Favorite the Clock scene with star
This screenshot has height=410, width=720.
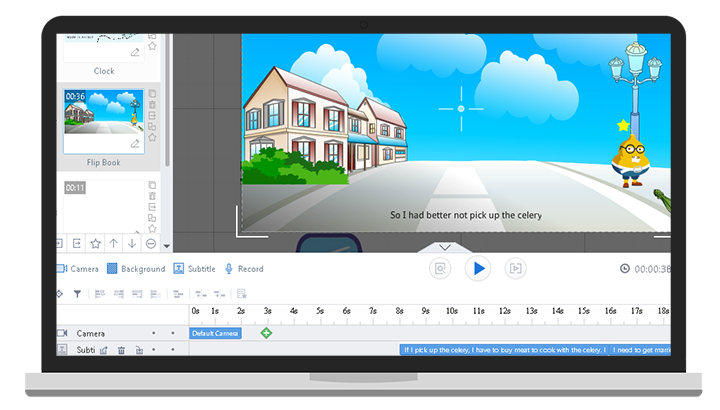click(x=152, y=46)
